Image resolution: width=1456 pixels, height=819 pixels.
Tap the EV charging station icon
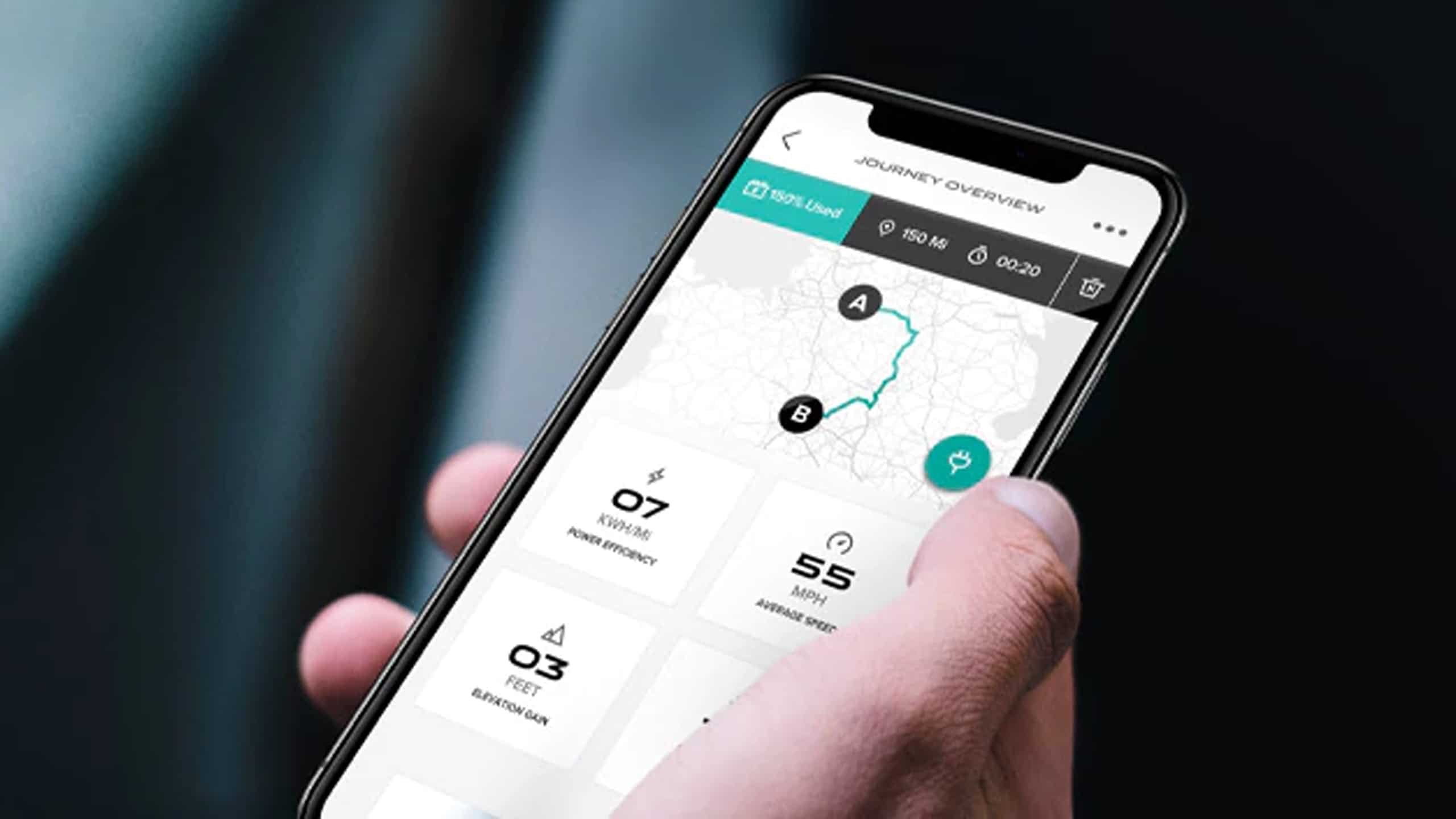[x=955, y=455]
